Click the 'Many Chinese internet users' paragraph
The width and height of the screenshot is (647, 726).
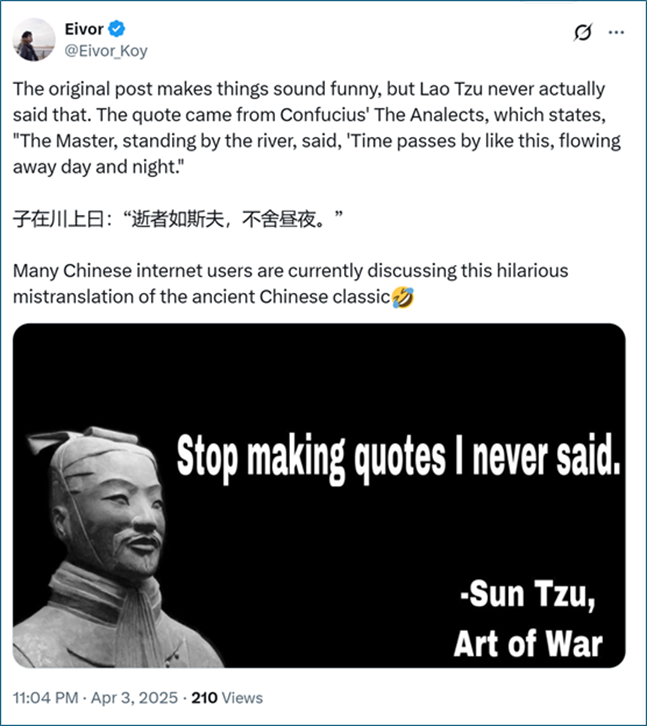[x=290, y=284]
